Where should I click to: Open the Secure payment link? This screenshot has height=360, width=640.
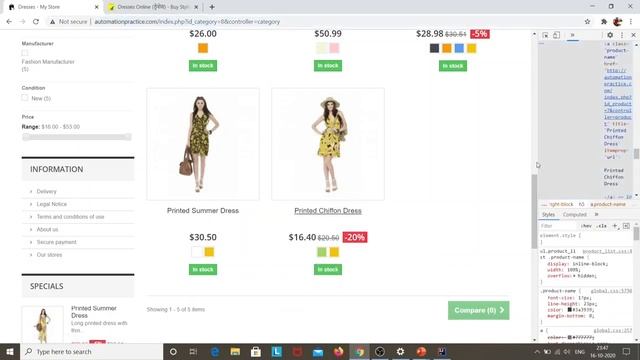pos(56,242)
